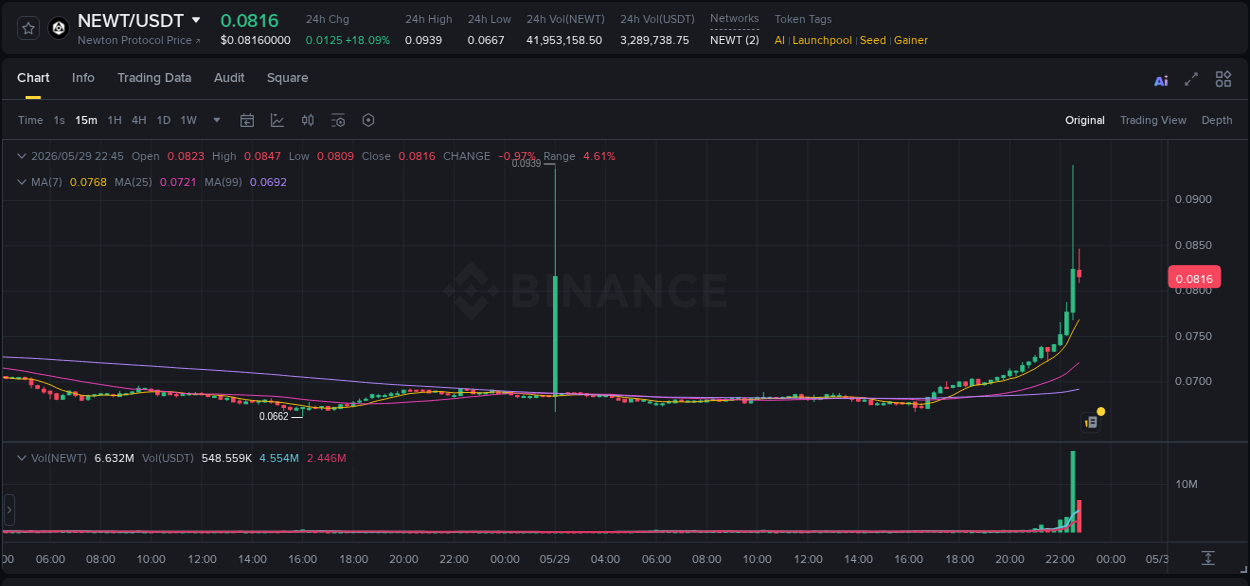The width and height of the screenshot is (1250, 586).
Task: Collapse the MA indicator row chevron
Action: pyautogui.click(x=22, y=182)
